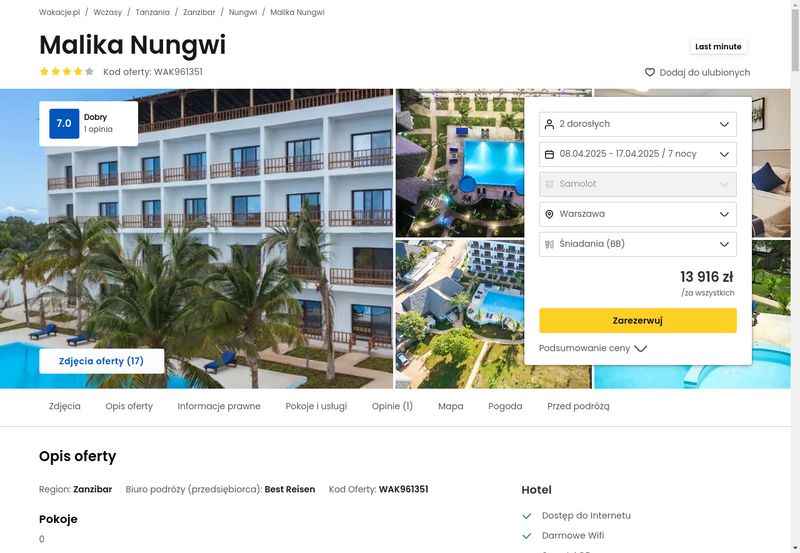The height and width of the screenshot is (553, 800).
Task: Click the checkmark next to Darmowe Wifi
Action: pos(527,536)
